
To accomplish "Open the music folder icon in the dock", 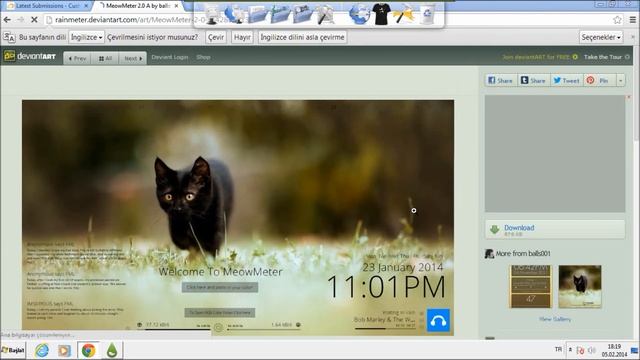I will point(280,14).
